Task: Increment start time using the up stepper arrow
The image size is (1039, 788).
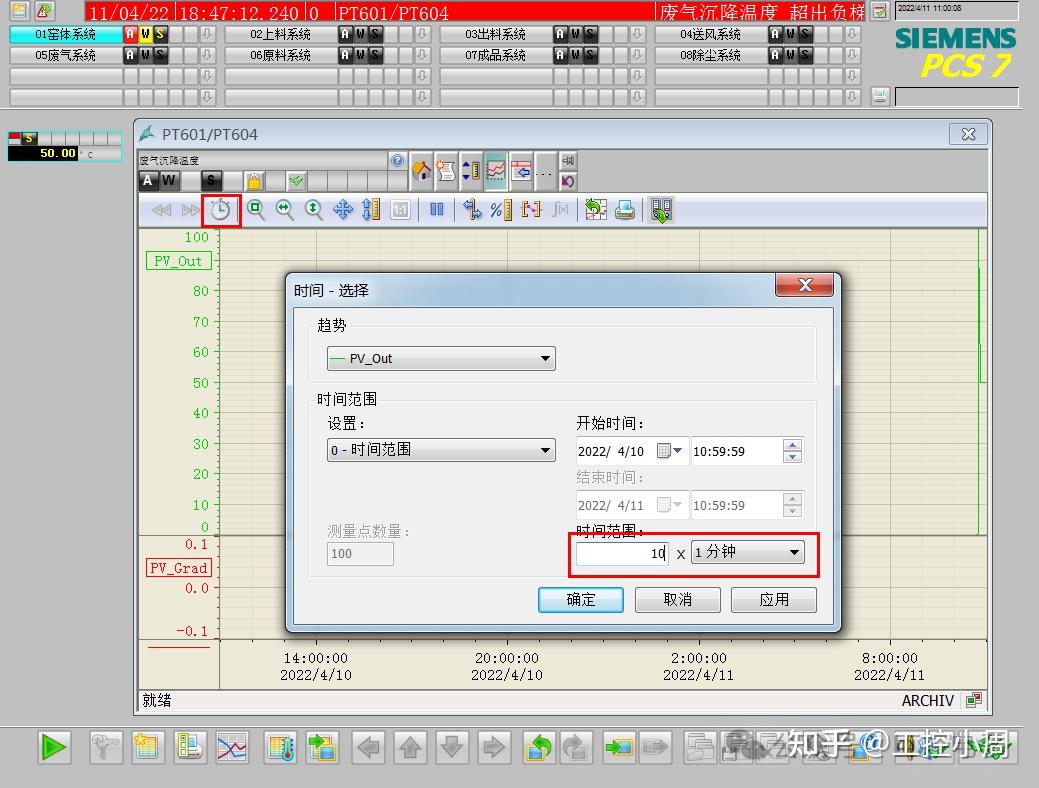Action: (792, 445)
